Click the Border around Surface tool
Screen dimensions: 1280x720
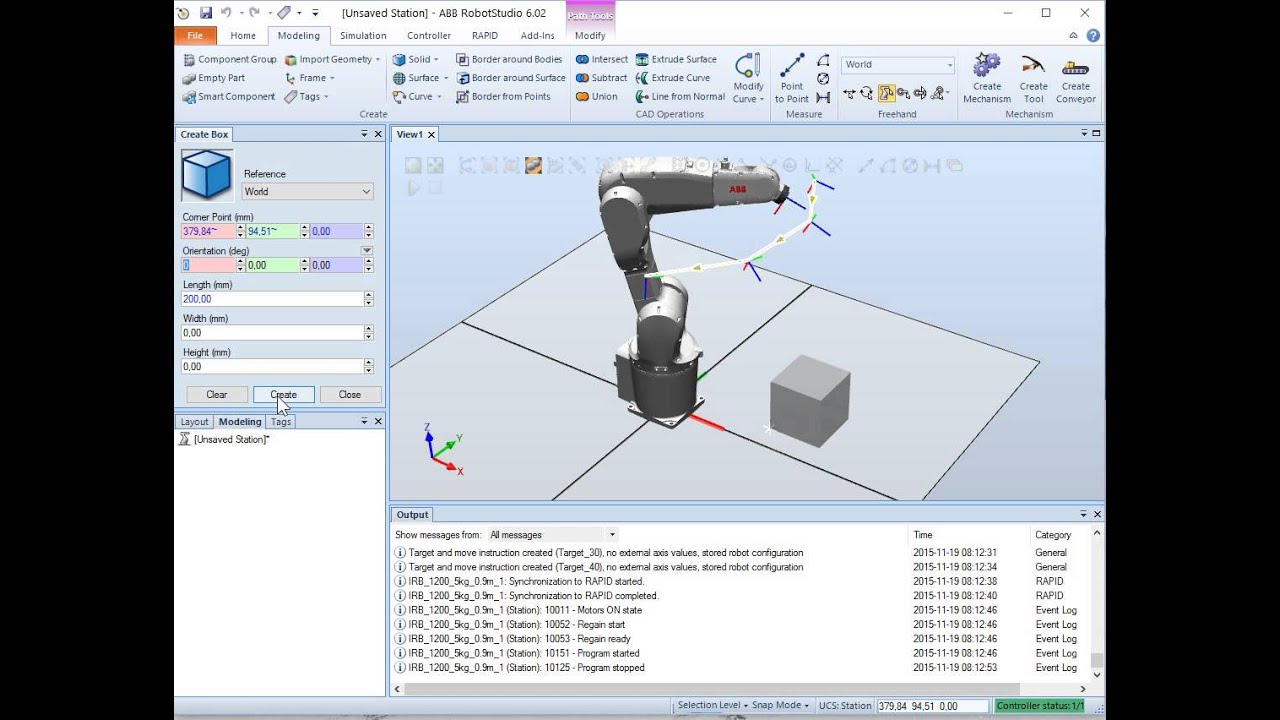click(511, 78)
